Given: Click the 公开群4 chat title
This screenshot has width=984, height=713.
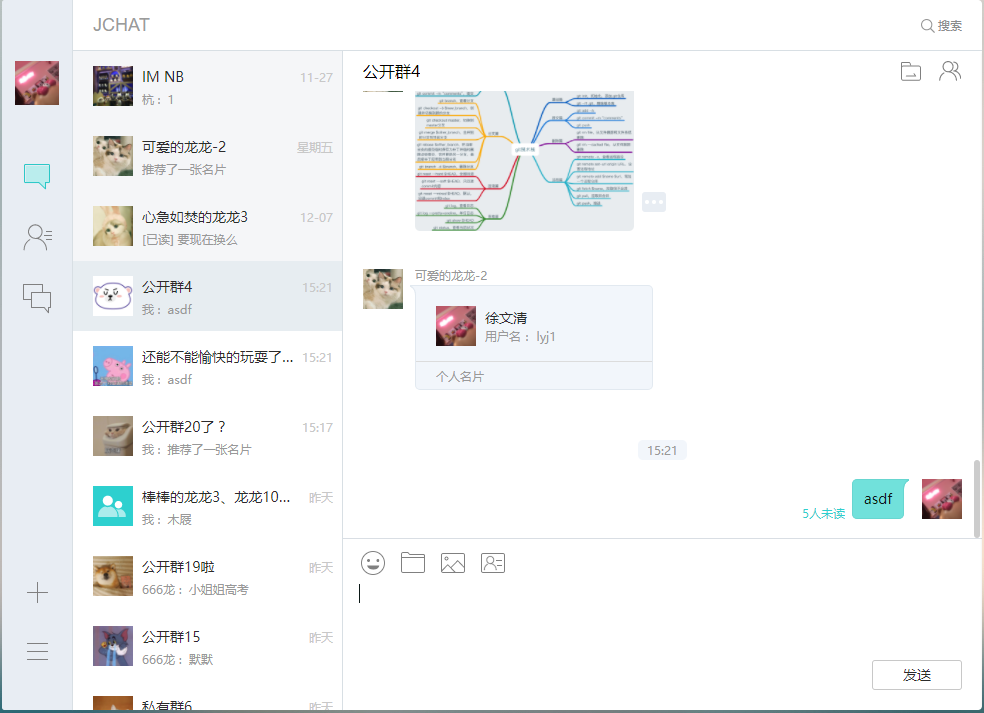Looking at the screenshot, I should pos(392,72).
